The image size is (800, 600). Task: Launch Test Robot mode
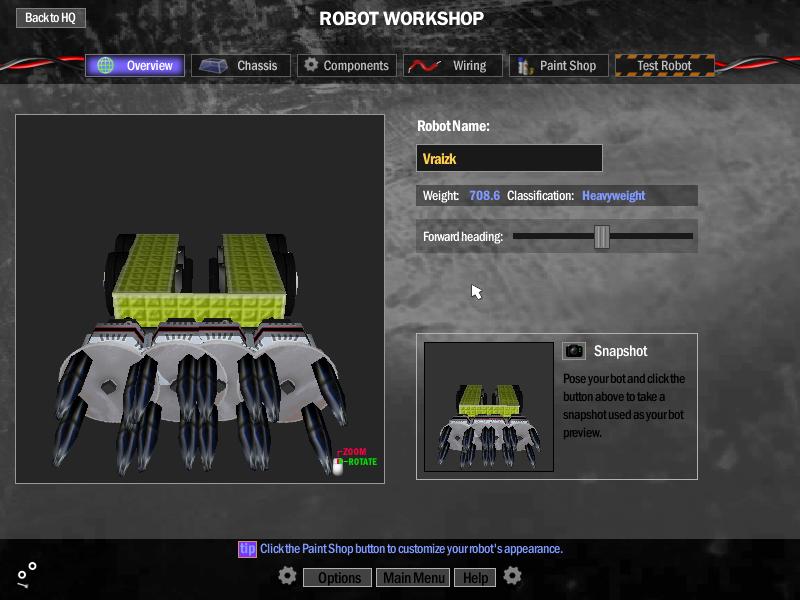(x=665, y=65)
